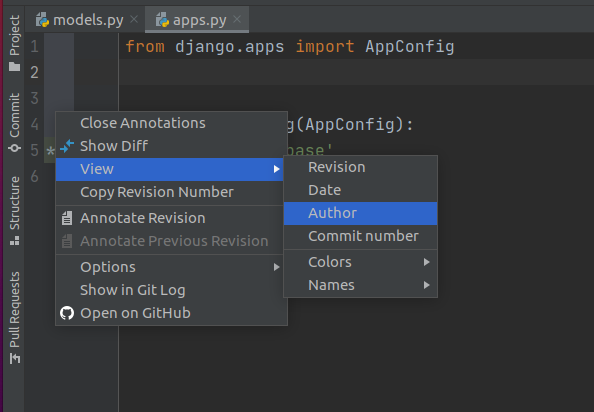Screen dimensions: 594x412
Task: Select Close Annotations from context menu
Action: click(171, 123)
